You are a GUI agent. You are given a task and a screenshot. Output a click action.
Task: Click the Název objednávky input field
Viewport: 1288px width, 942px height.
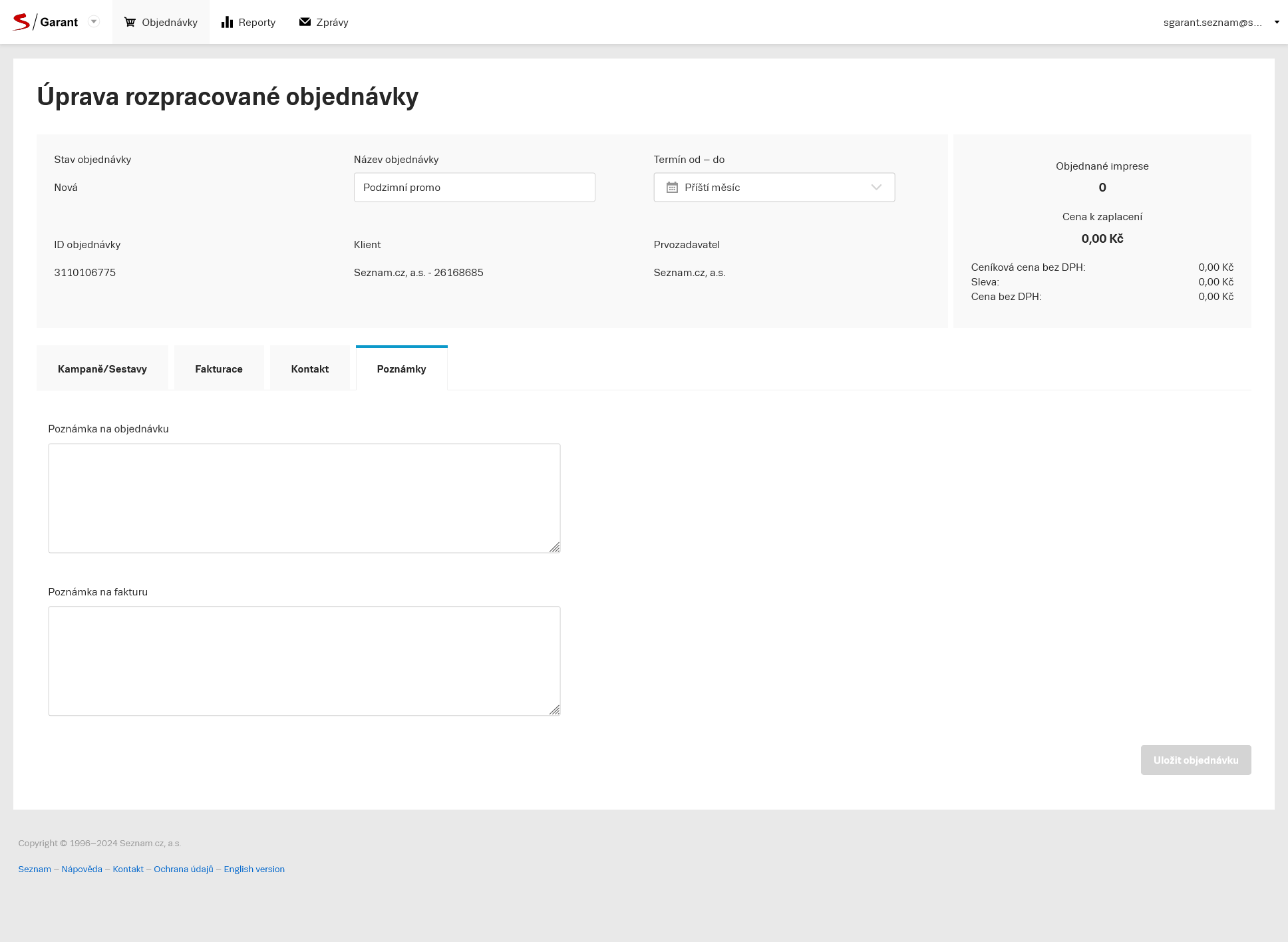pos(474,188)
